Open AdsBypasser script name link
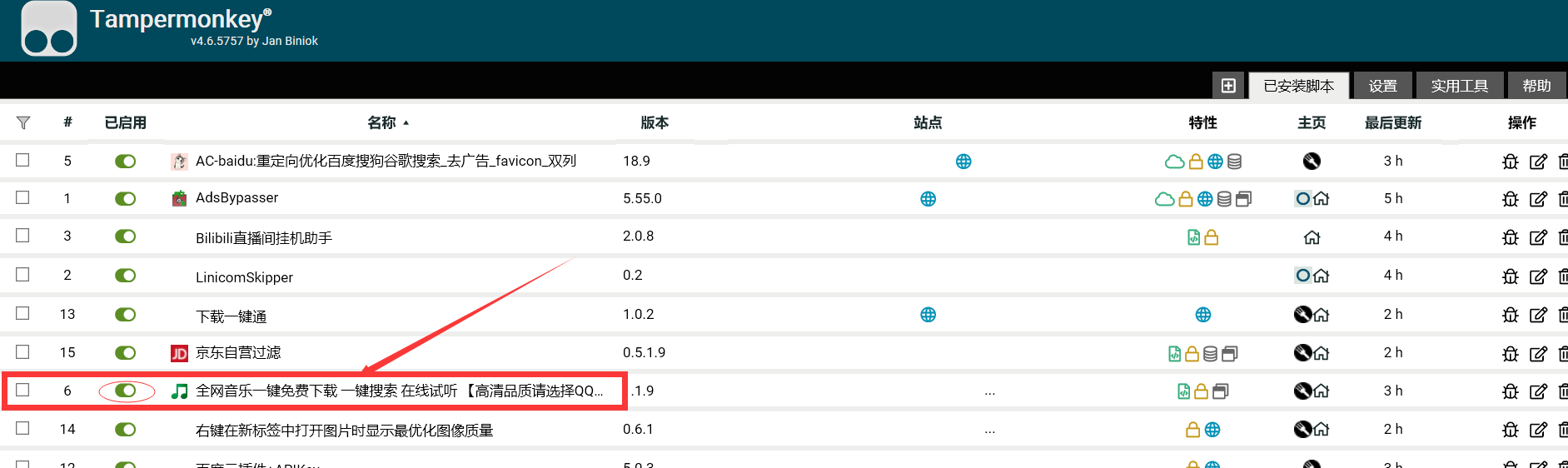The height and width of the screenshot is (468, 1568). click(237, 198)
